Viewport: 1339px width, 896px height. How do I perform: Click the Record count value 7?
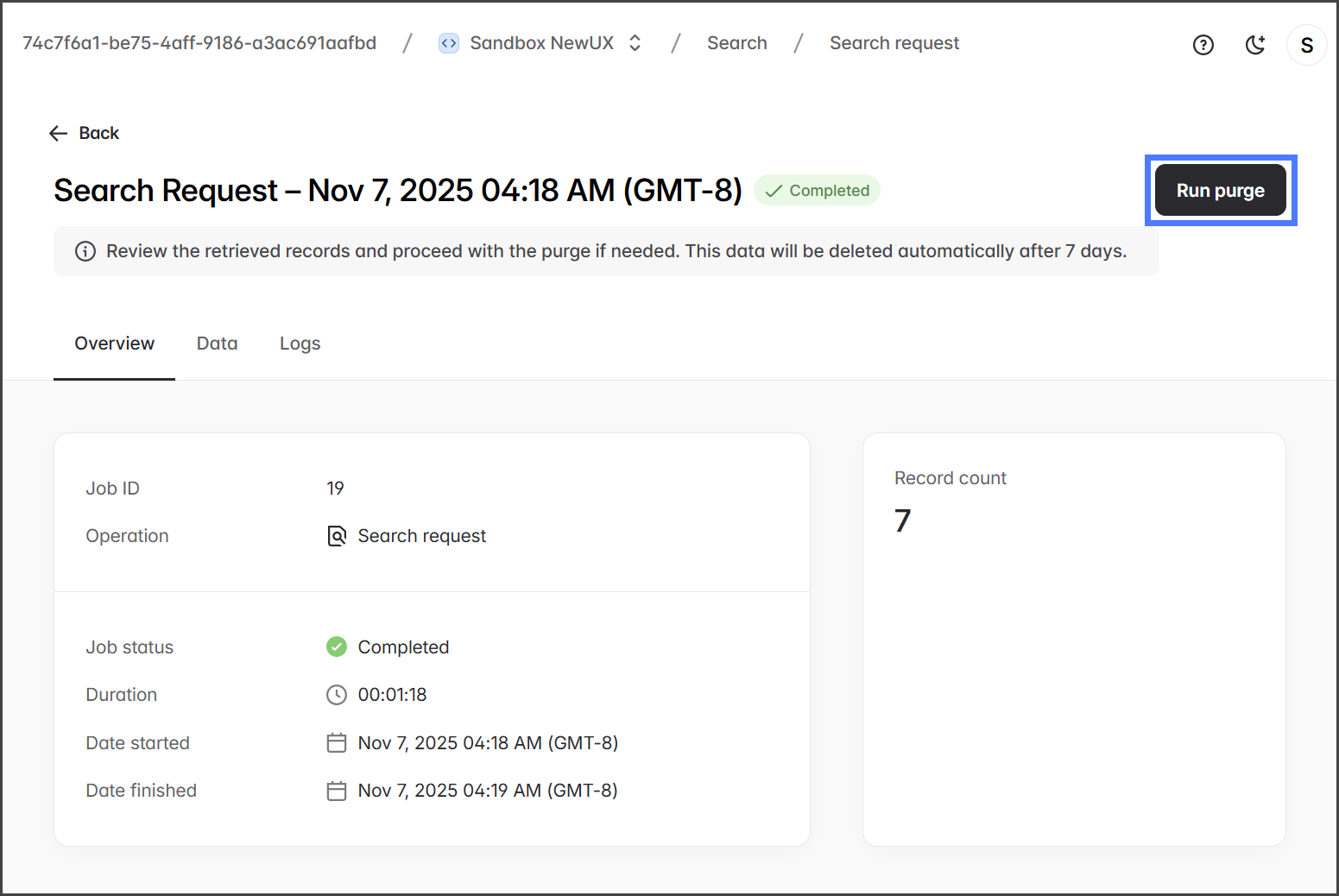pos(902,521)
